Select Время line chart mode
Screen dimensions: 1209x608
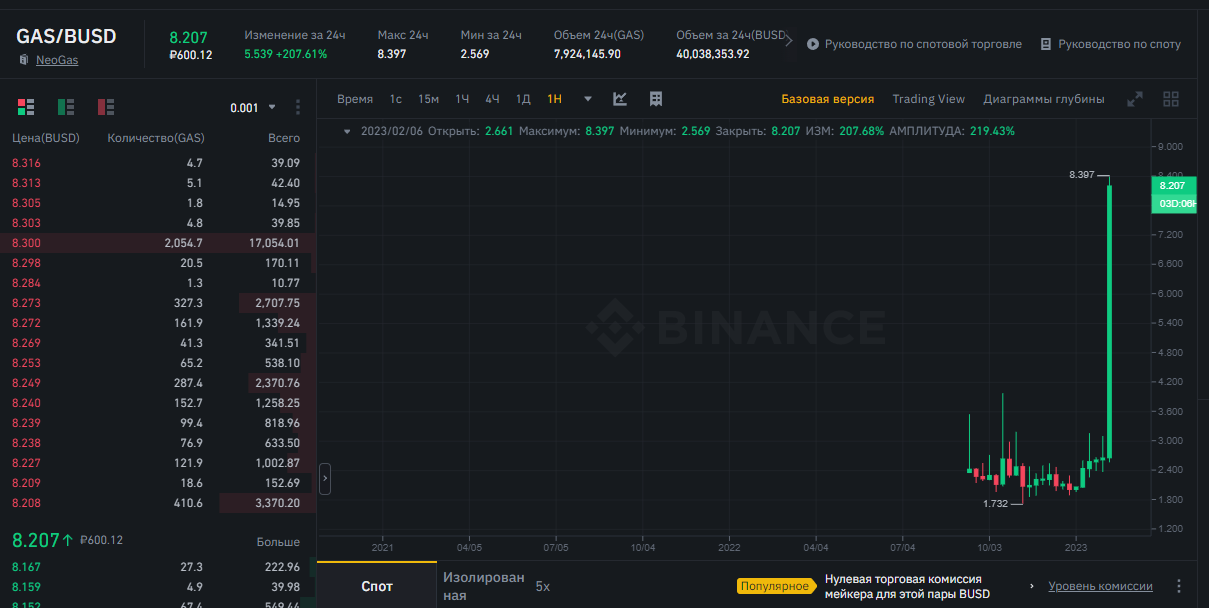click(x=355, y=99)
